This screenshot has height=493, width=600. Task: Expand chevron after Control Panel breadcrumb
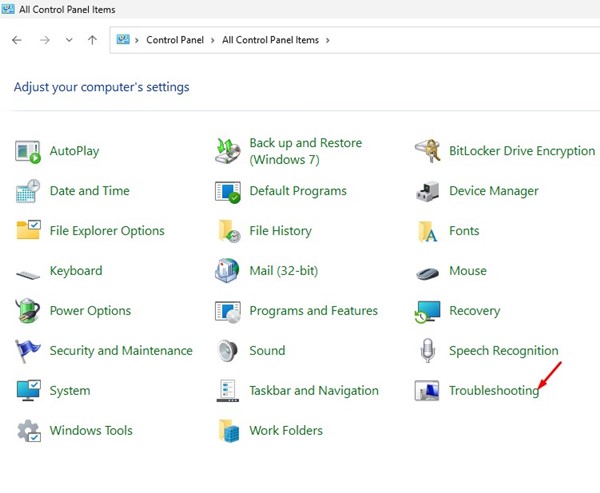pyautogui.click(x=214, y=40)
